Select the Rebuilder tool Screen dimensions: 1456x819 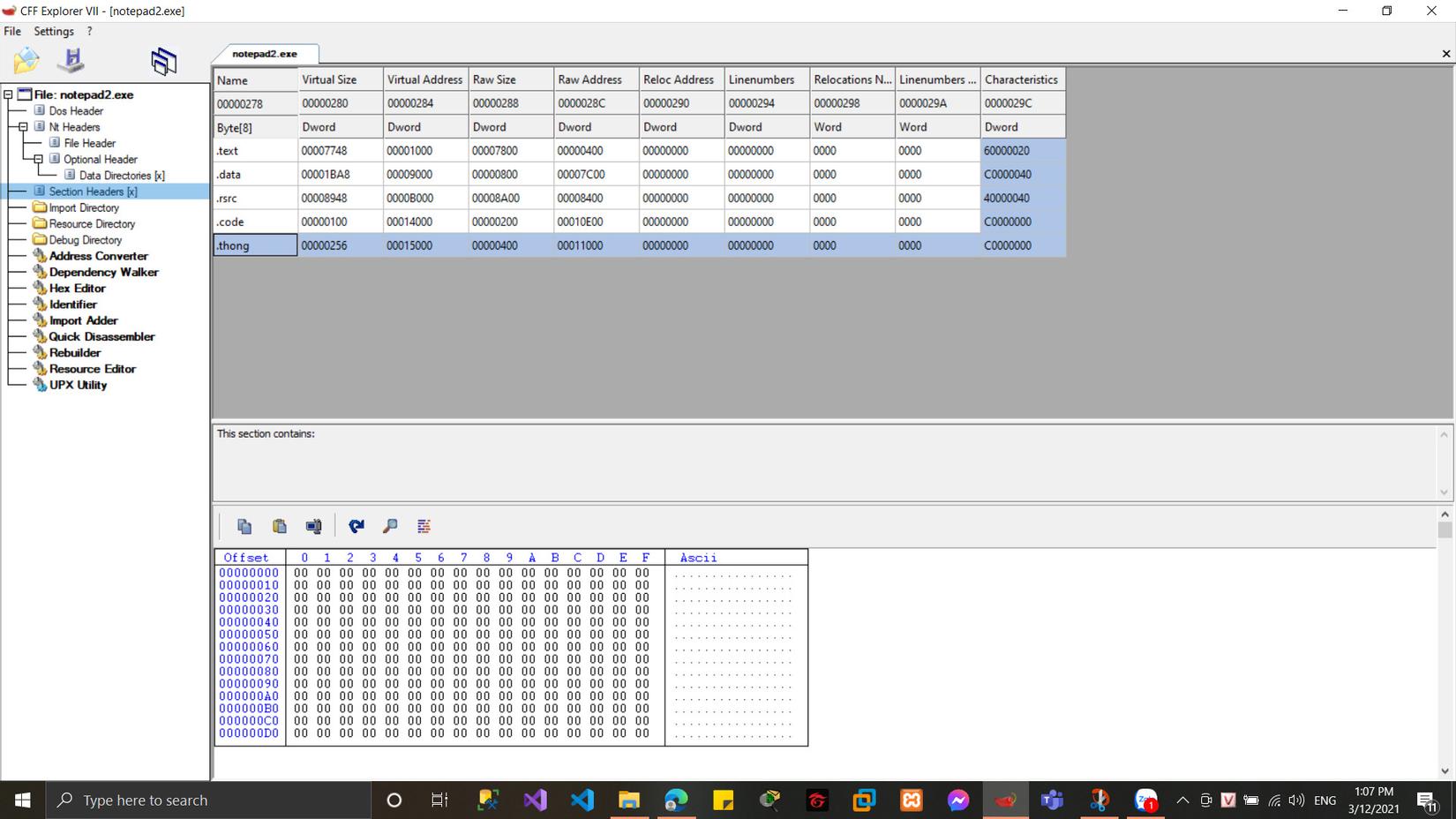[75, 352]
